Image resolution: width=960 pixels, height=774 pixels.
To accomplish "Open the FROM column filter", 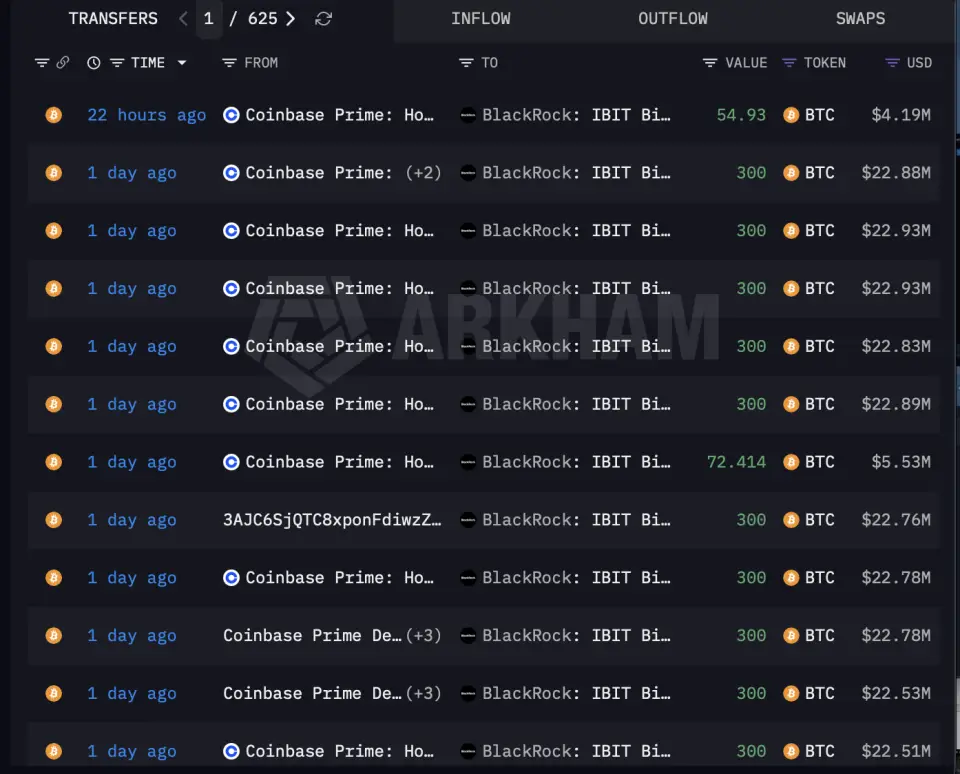I will point(228,62).
